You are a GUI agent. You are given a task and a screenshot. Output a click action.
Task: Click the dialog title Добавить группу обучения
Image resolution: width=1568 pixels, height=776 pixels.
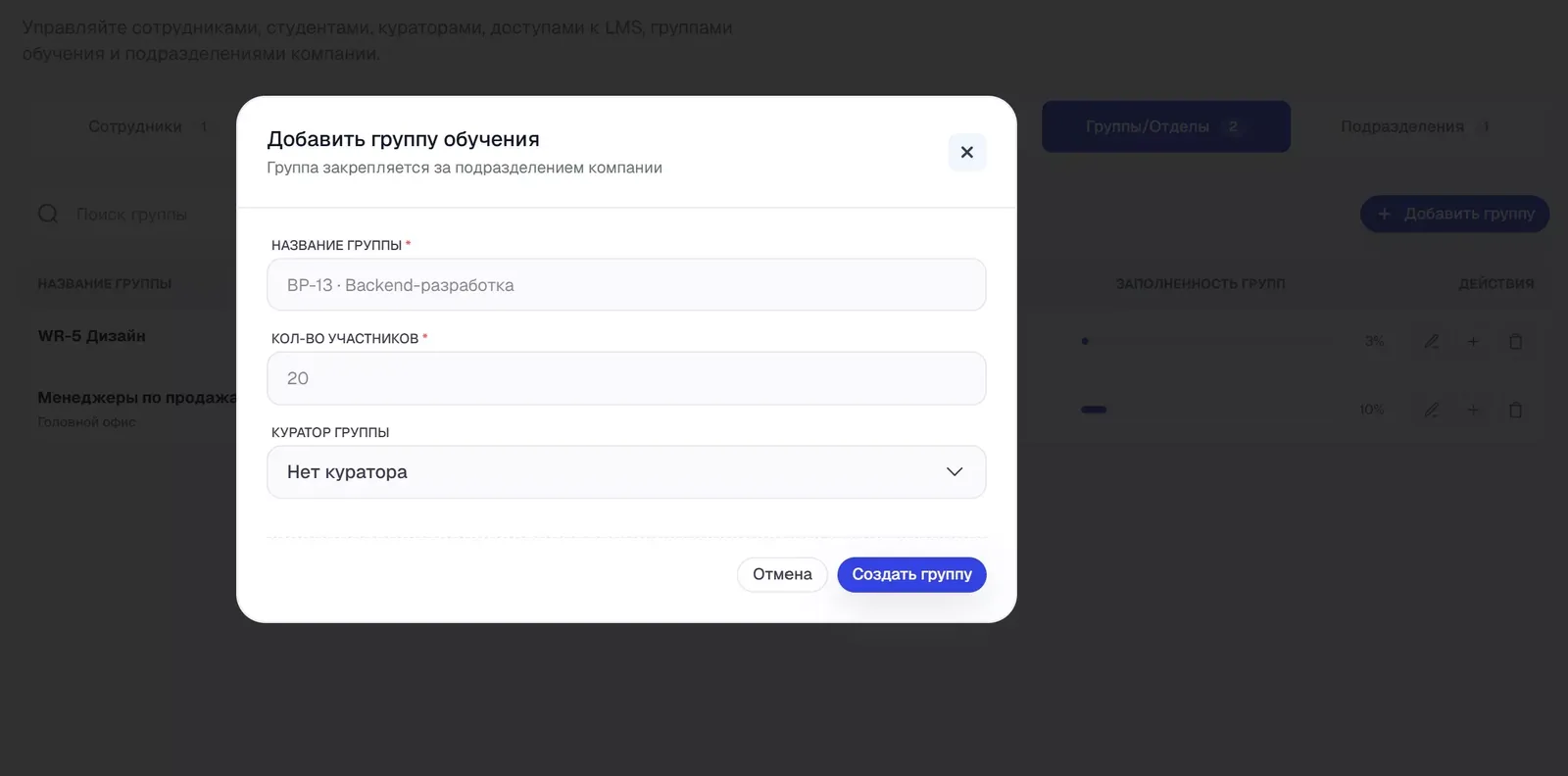pyautogui.click(x=403, y=139)
